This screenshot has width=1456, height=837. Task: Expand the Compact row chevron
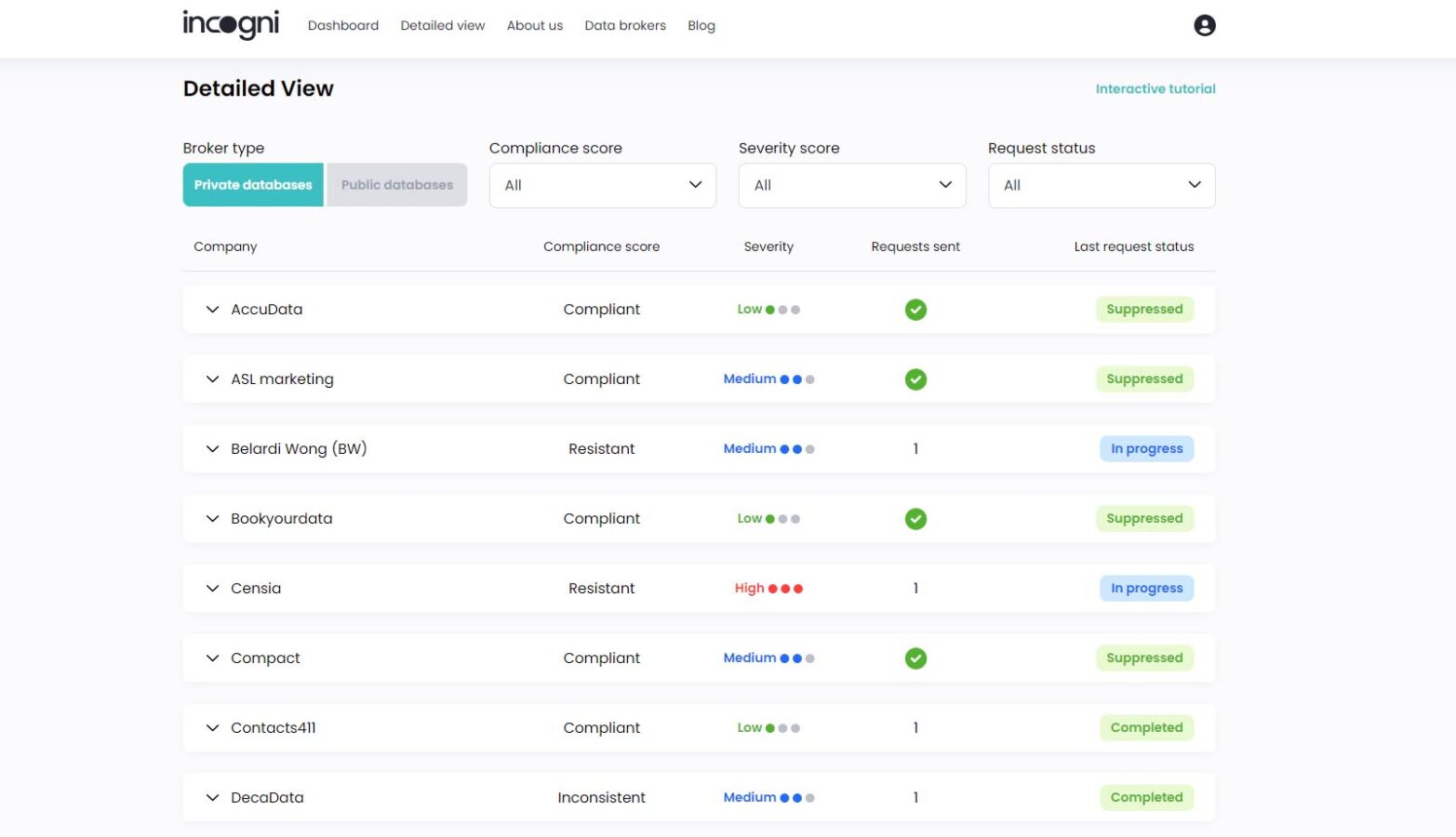pos(212,658)
